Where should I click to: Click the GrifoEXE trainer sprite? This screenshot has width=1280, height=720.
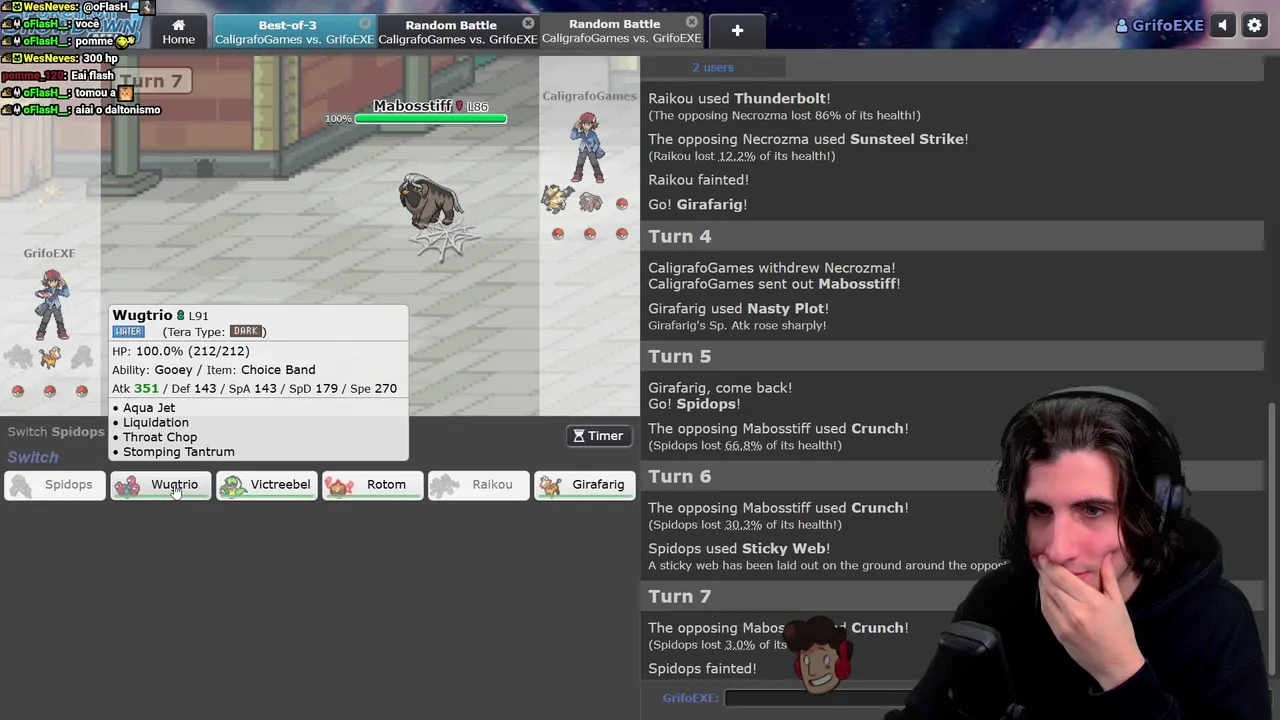(x=51, y=304)
